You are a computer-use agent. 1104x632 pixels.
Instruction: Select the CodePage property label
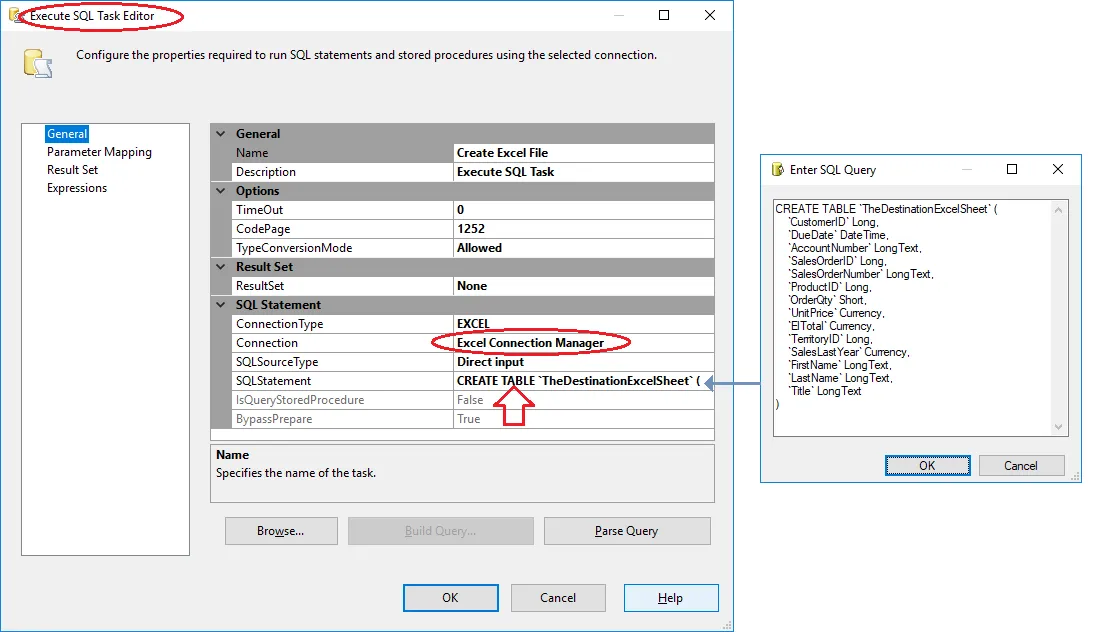coord(263,229)
